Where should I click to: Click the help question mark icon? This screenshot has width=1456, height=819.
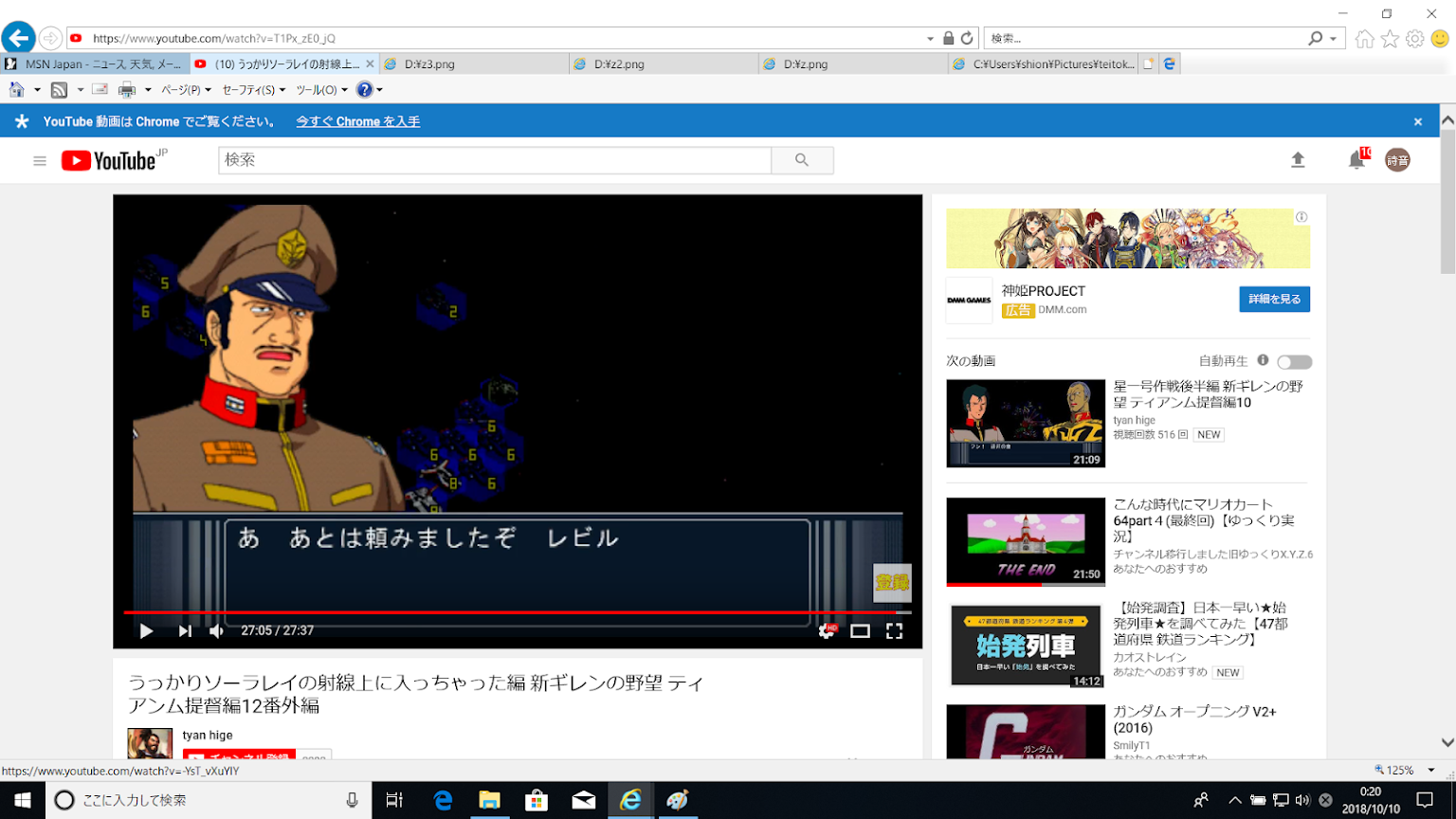[x=364, y=90]
